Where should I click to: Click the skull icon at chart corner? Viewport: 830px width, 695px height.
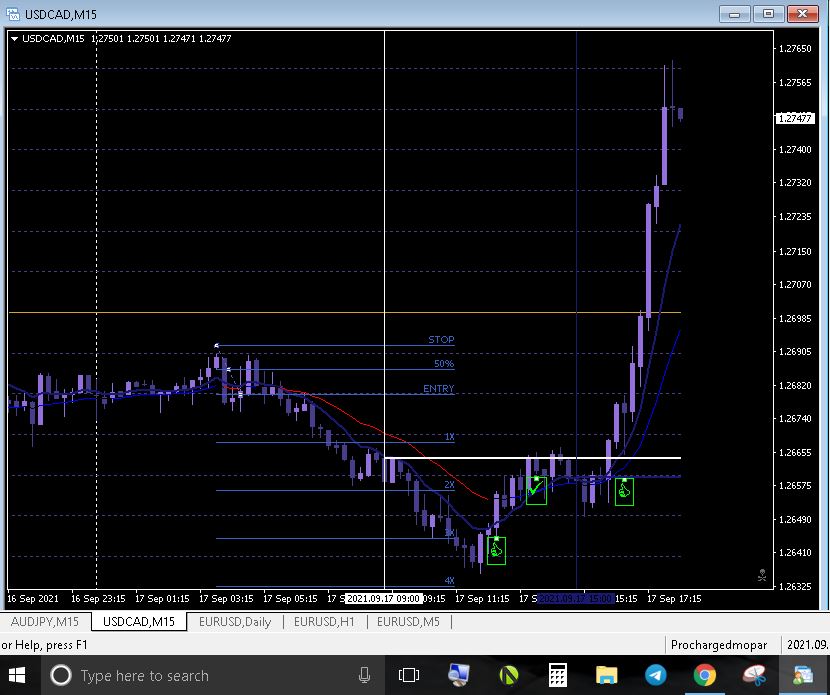[x=762, y=575]
